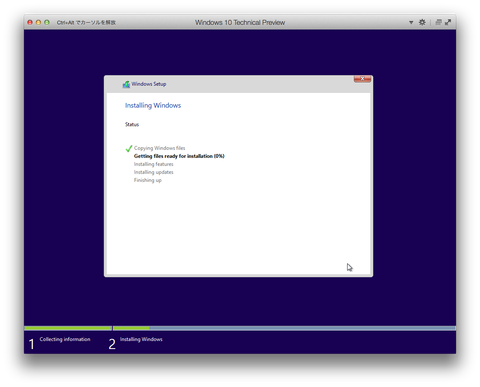Close the Windows Setup dialog
Image resolution: width=480 pixels, height=387 pixels.
(x=362, y=79)
